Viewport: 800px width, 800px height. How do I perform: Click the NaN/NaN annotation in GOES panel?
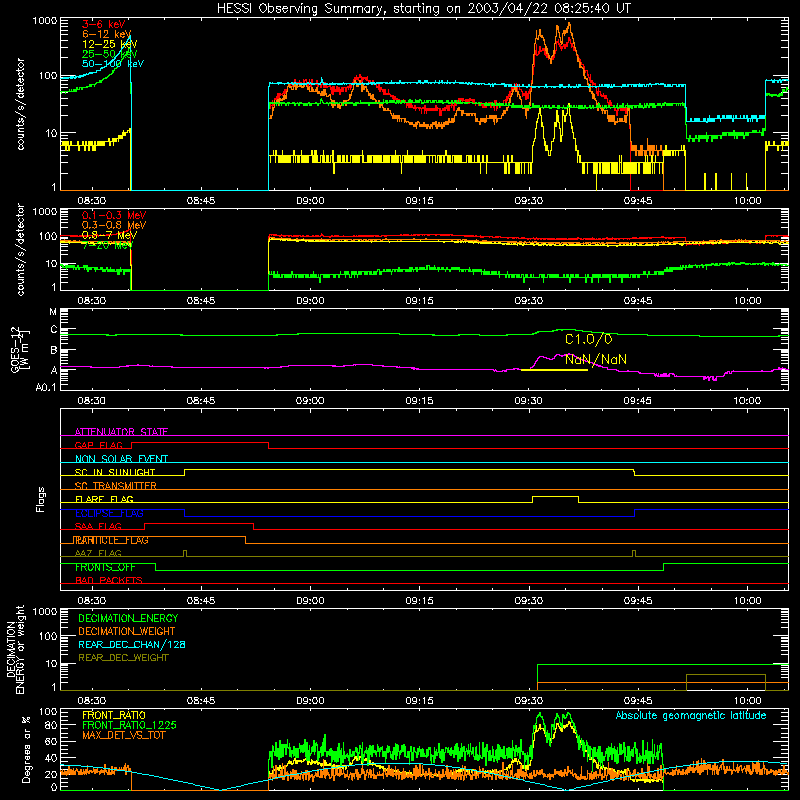pos(596,360)
